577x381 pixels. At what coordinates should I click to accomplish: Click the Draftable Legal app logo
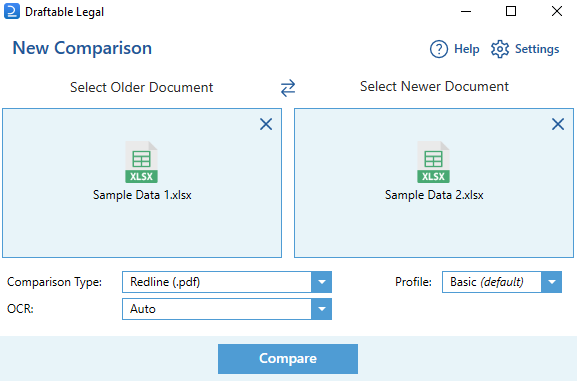click(12, 11)
